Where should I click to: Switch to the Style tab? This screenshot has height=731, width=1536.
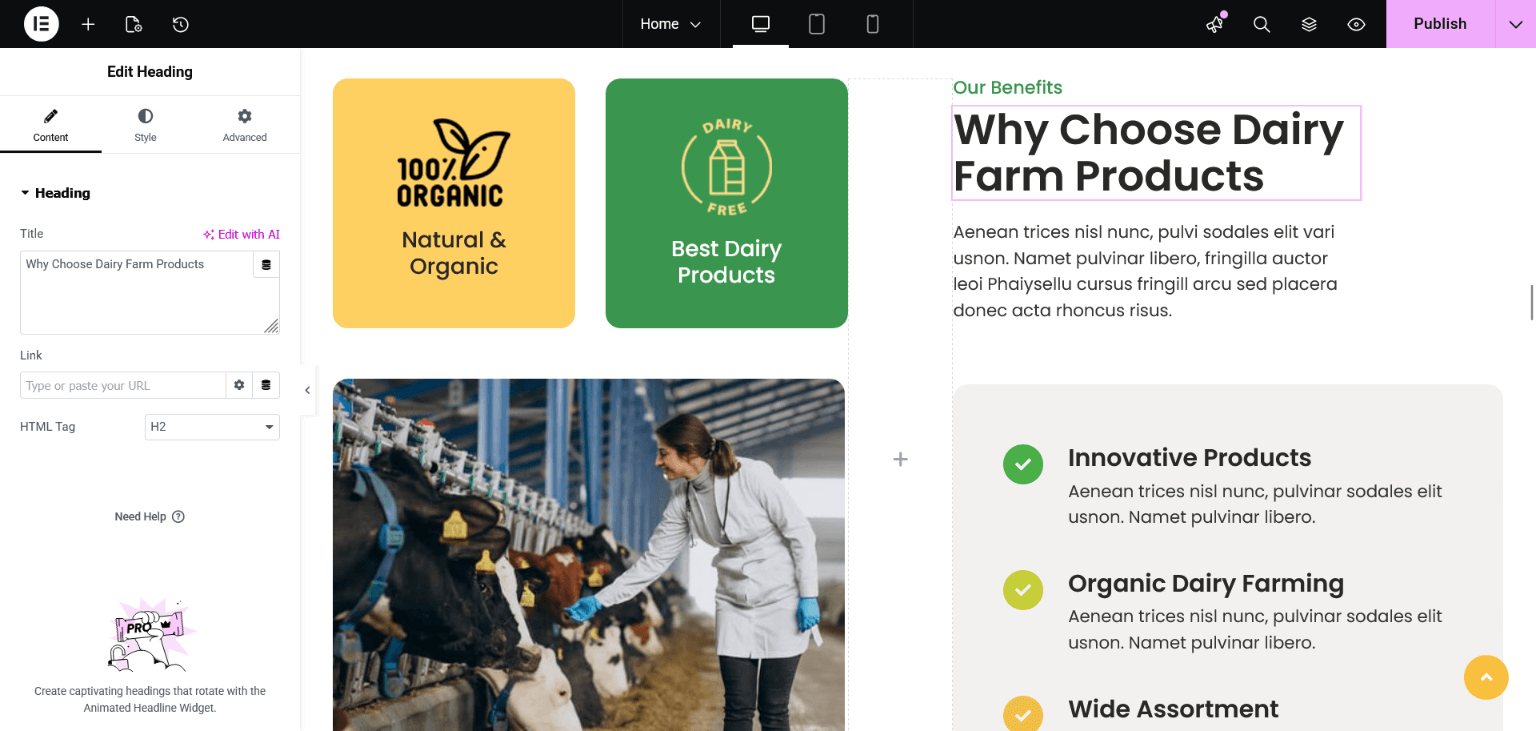point(145,126)
